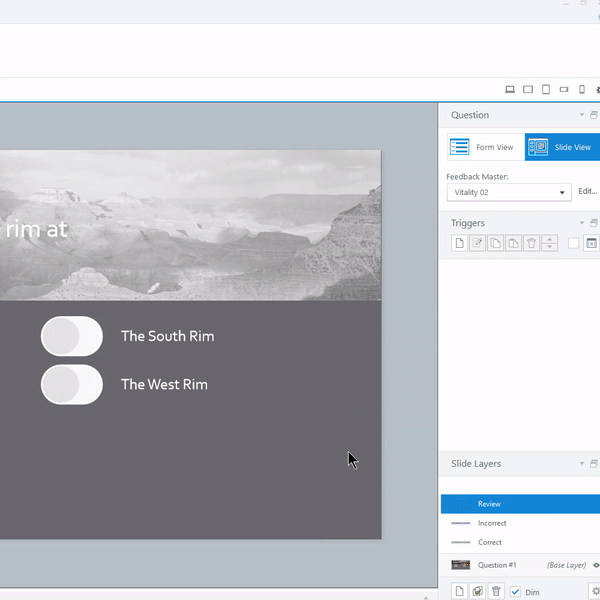Delete the selected slide layer
This screenshot has width=600, height=600.
click(496, 591)
